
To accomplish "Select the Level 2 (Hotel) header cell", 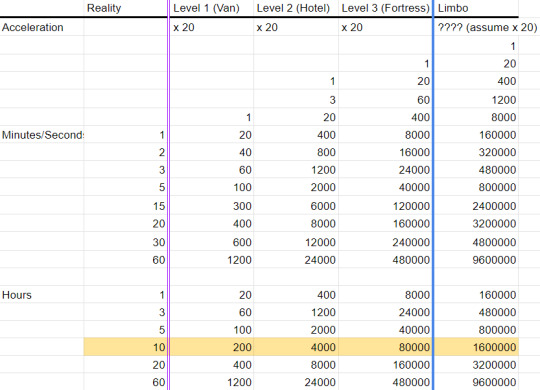I will pyautogui.click(x=296, y=8).
